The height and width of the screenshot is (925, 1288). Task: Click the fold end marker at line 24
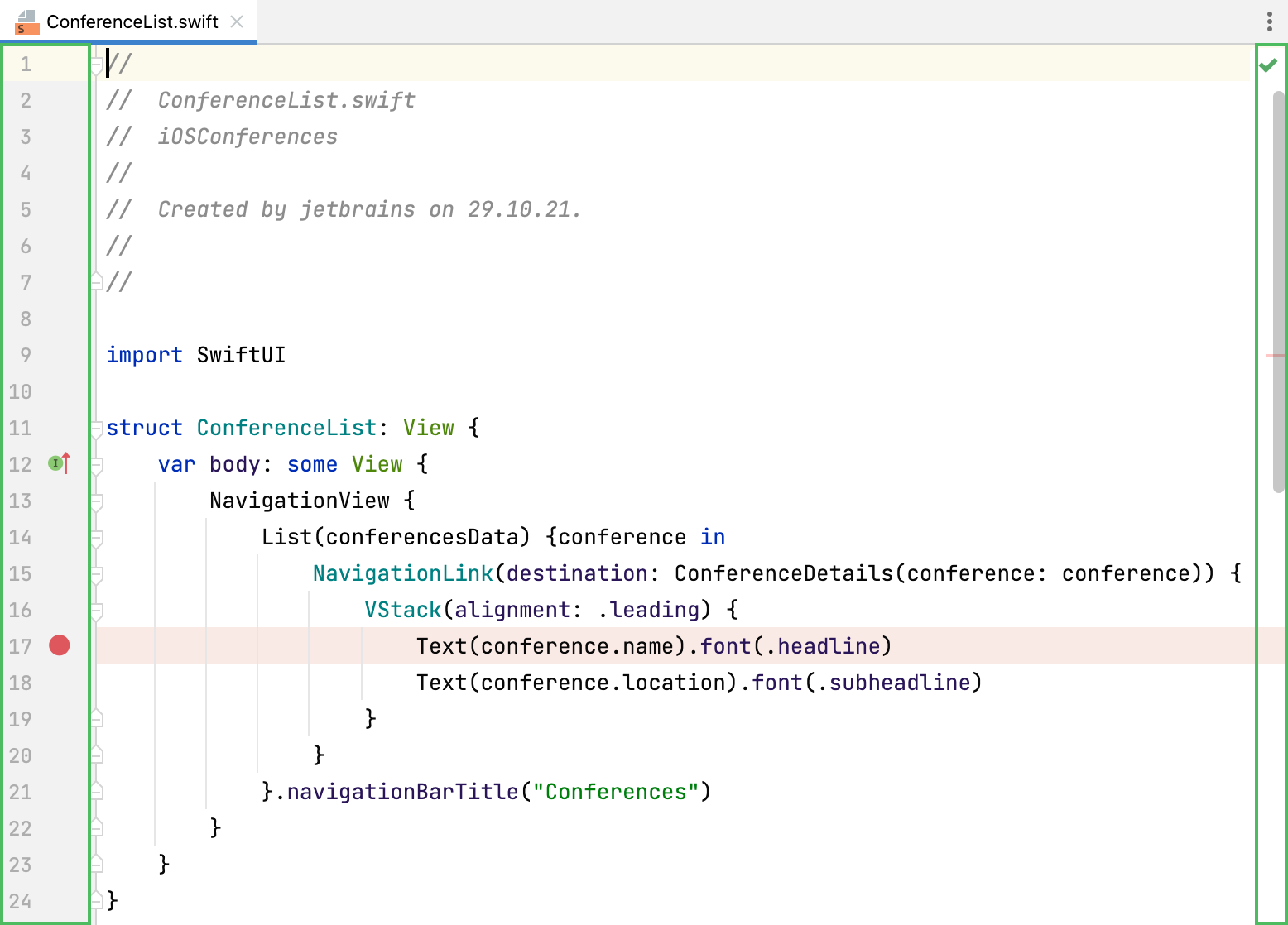coord(97,900)
